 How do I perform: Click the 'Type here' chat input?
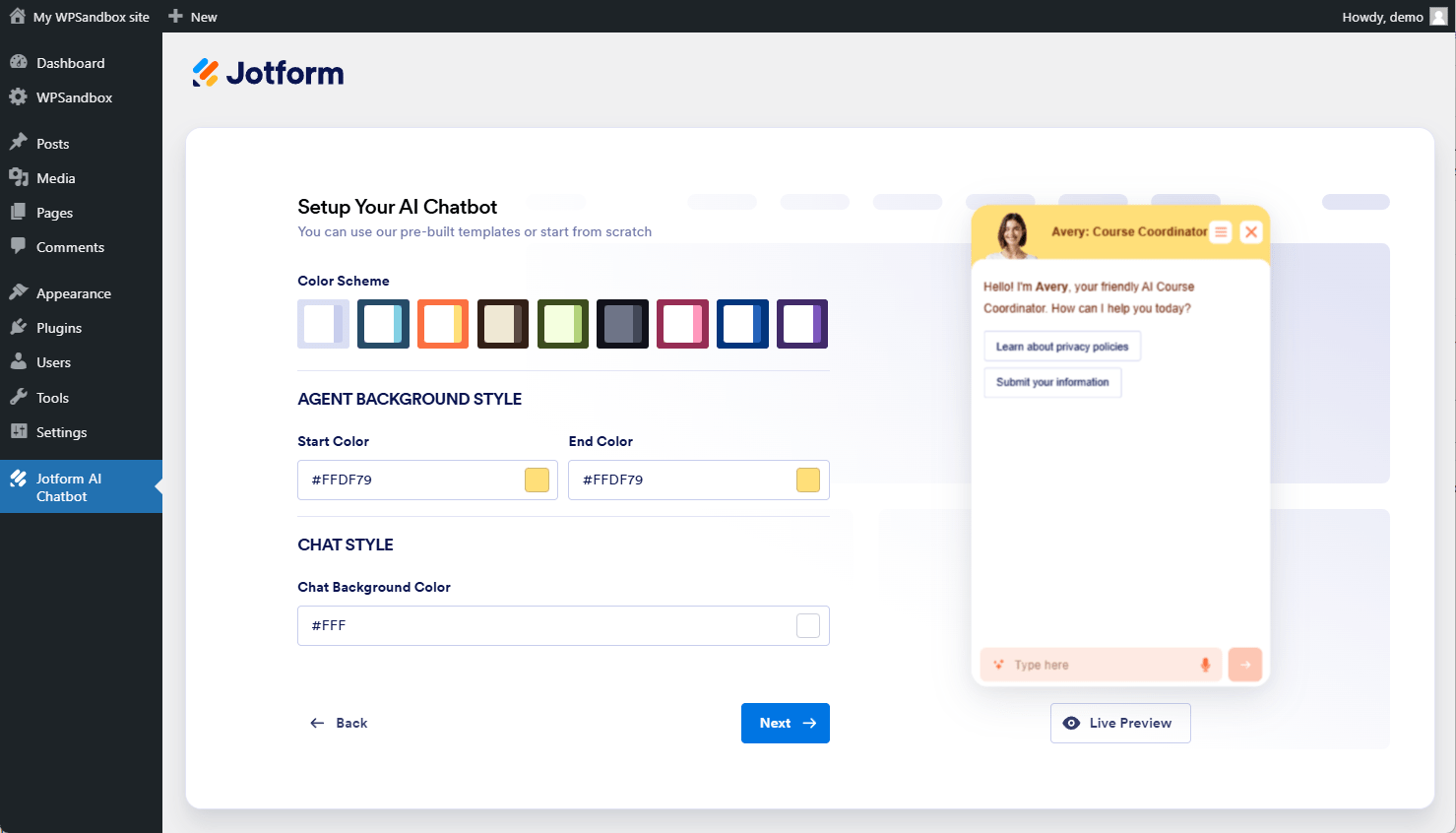(x=1101, y=665)
